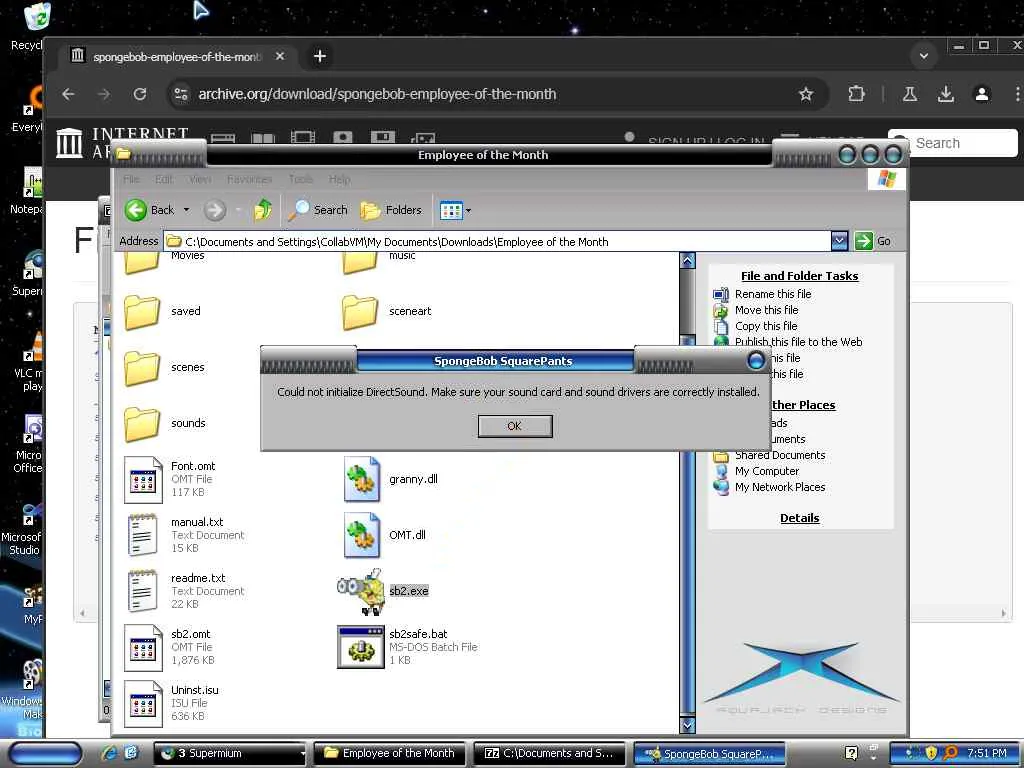Click the file list scrollbar down arrow
The width and height of the screenshot is (1024, 768).
[687, 724]
